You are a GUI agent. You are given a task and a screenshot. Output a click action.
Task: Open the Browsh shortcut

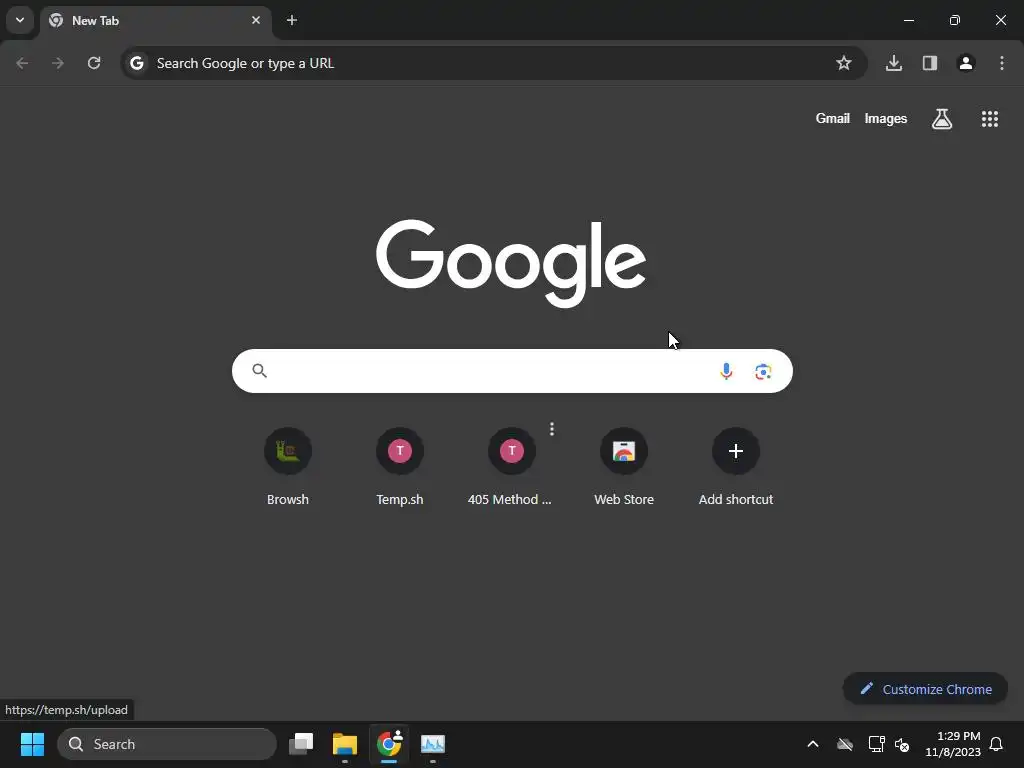point(288,466)
